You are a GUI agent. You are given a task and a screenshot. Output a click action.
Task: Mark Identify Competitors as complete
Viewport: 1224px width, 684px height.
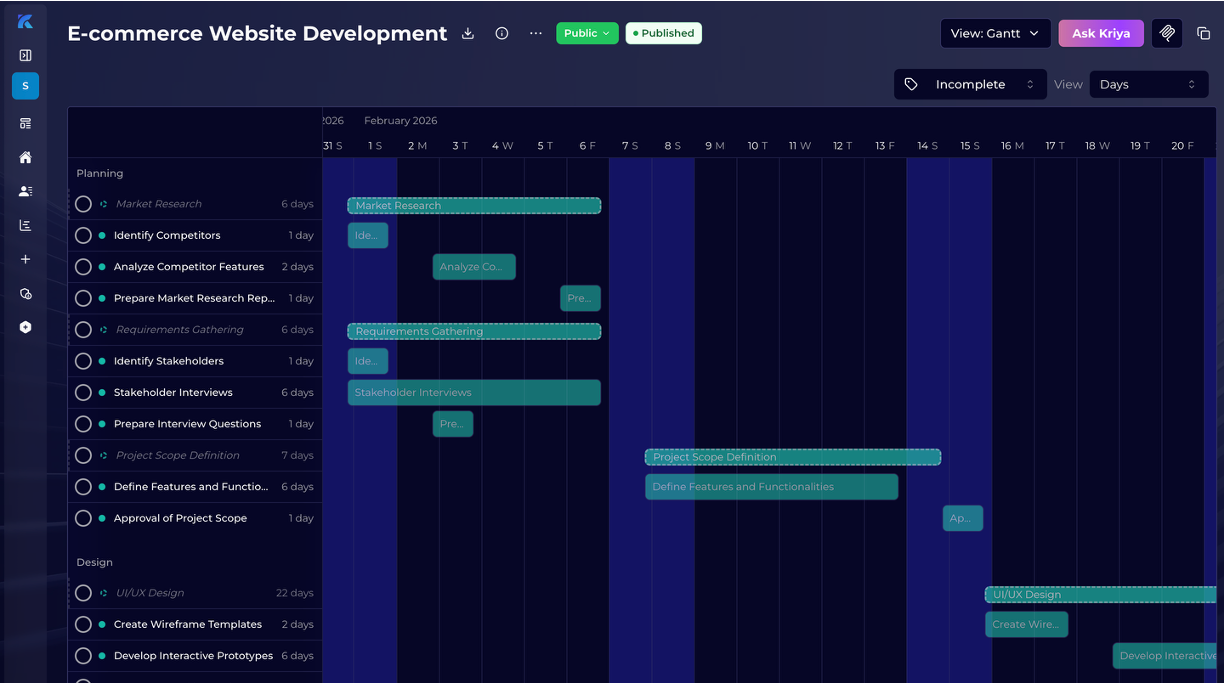(83, 235)
